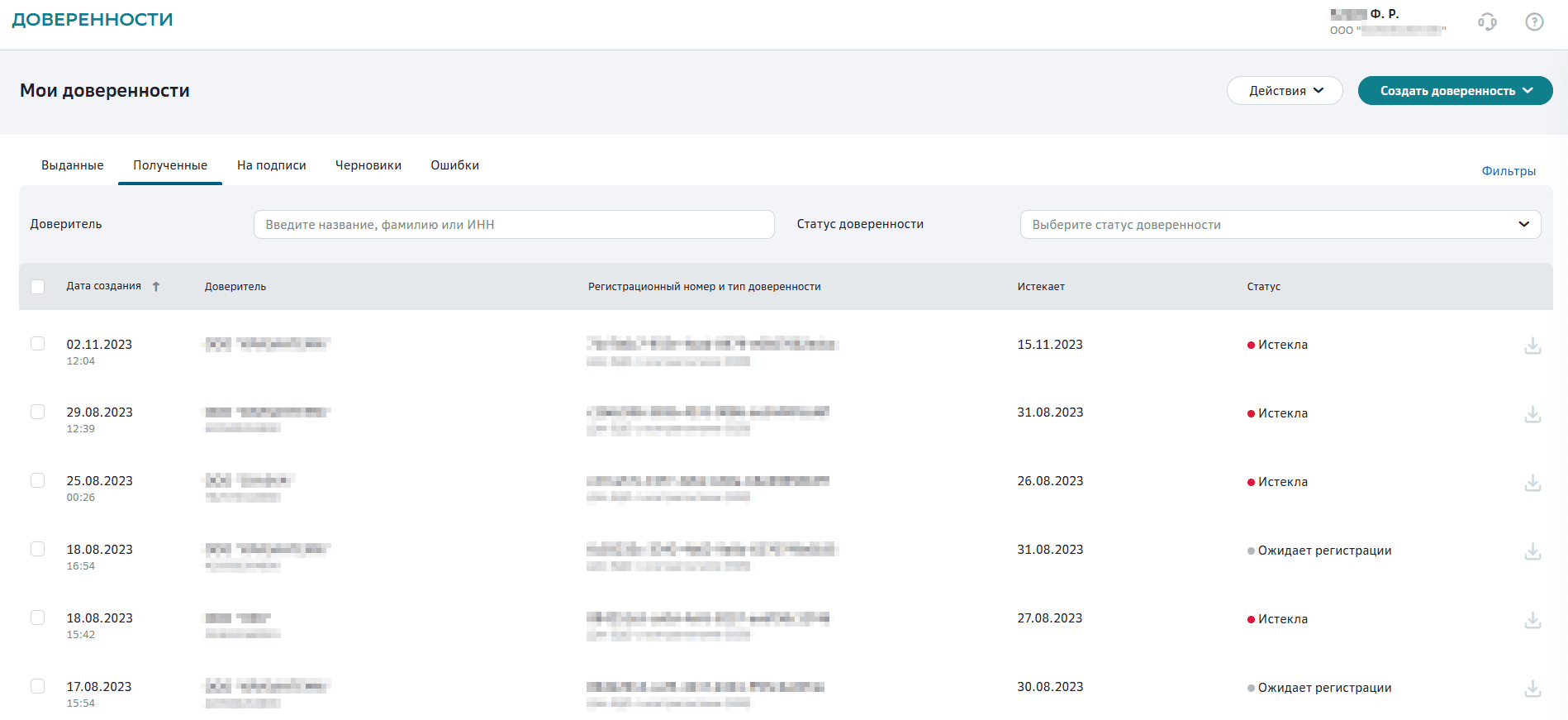The height and width of the screenshot is (720, 1568).
Task: Click the expiry date 30.08.2023
Action: click(1050, 687)
